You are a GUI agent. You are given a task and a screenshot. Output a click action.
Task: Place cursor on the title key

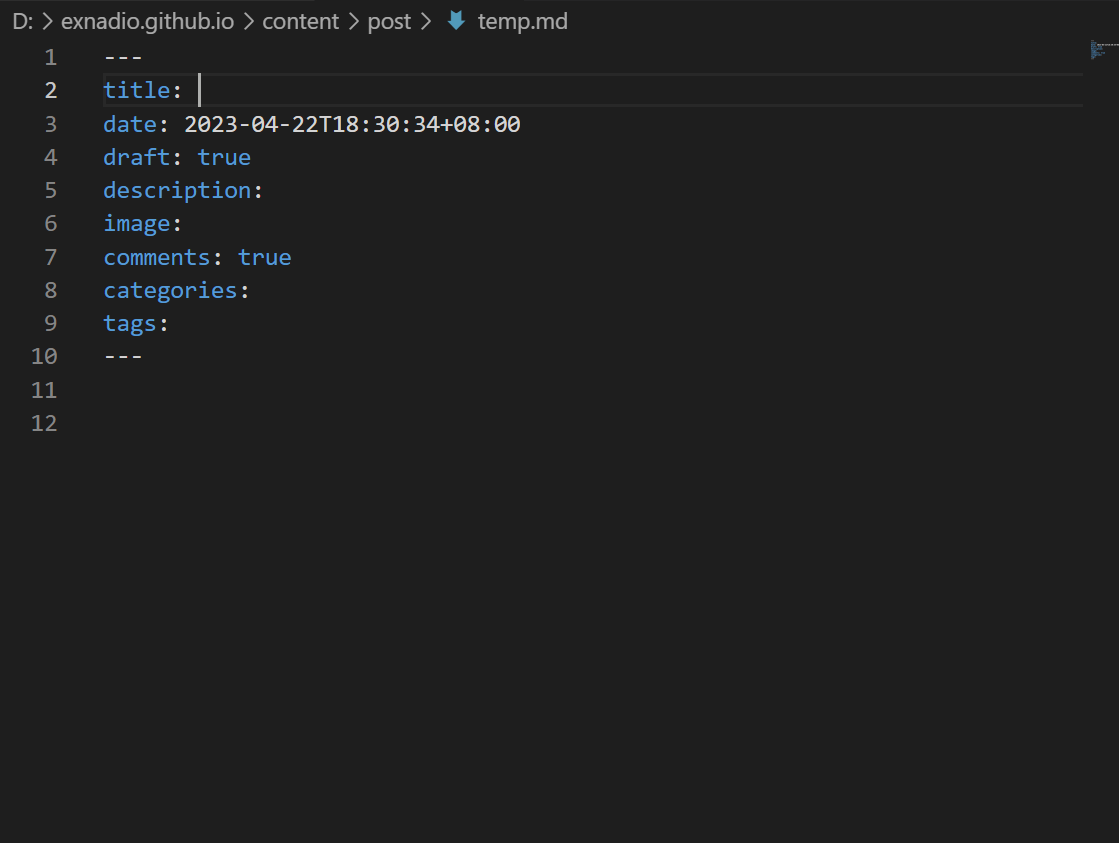click(136, 90)
